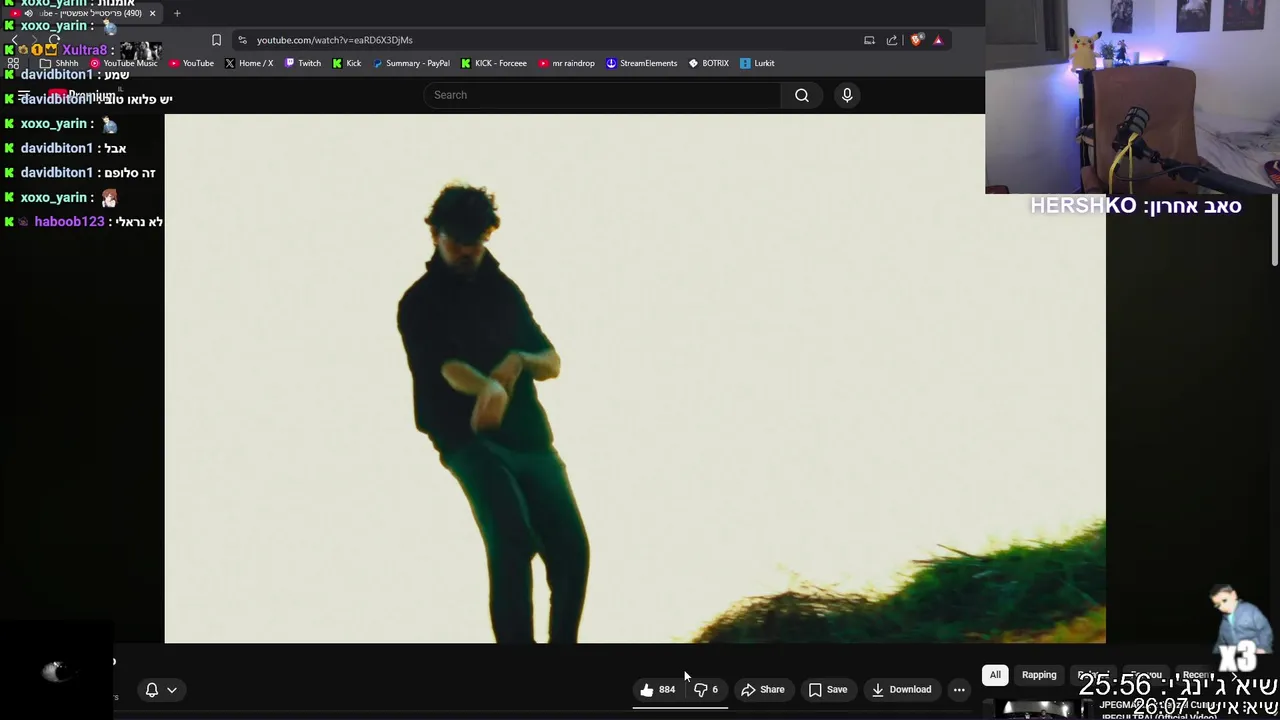Click the YouTube search magnifier button
1280x720 pixels.
802,95
